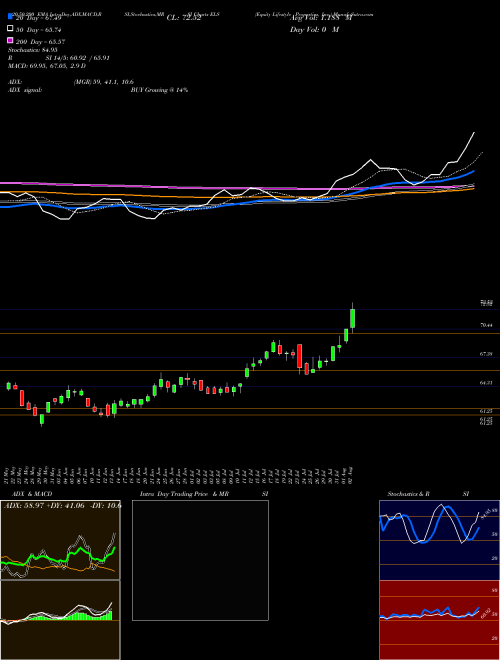Viewport: 500px width, 660px height.
Task: Click the 'ADX: 58.97 +DY: 41.06' readout
Action: [43, 505]
